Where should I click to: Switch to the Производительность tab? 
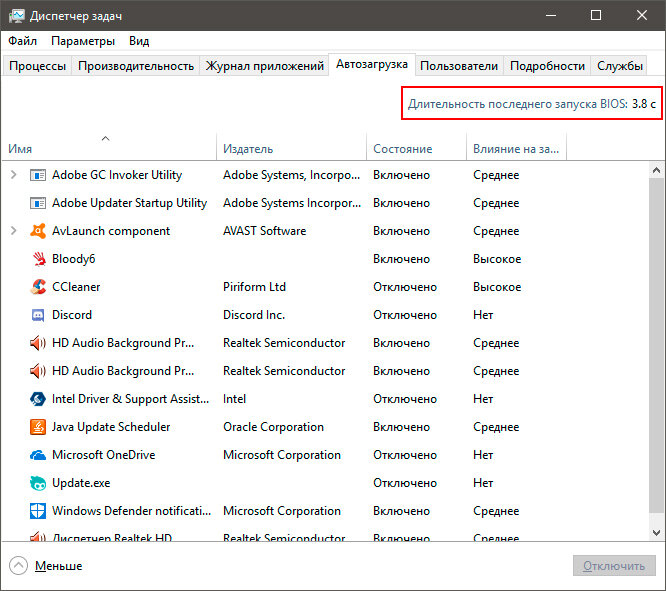[136, 66]
